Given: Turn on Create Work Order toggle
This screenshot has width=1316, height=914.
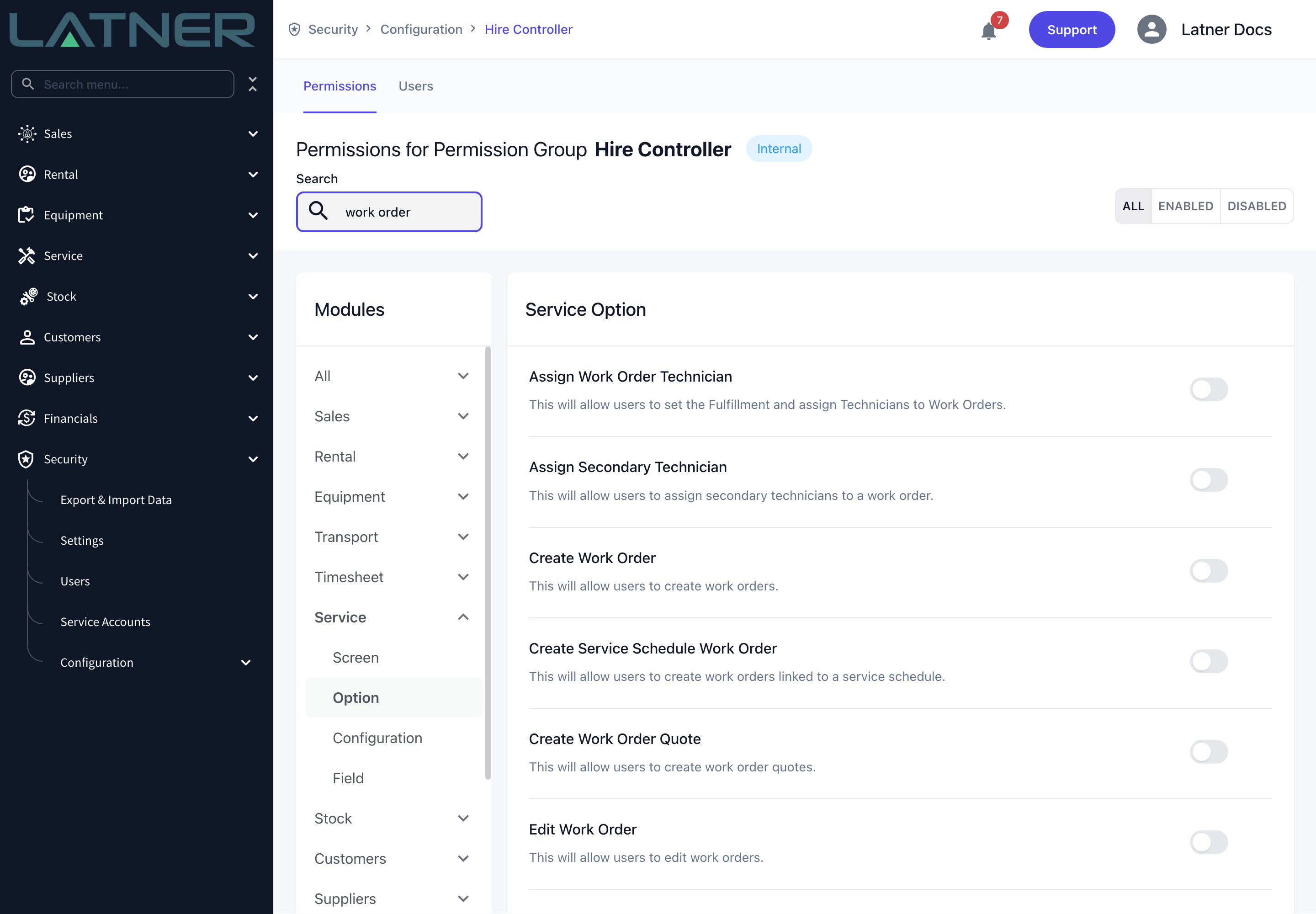Looking at the screenshot, I should [1209, 570].
